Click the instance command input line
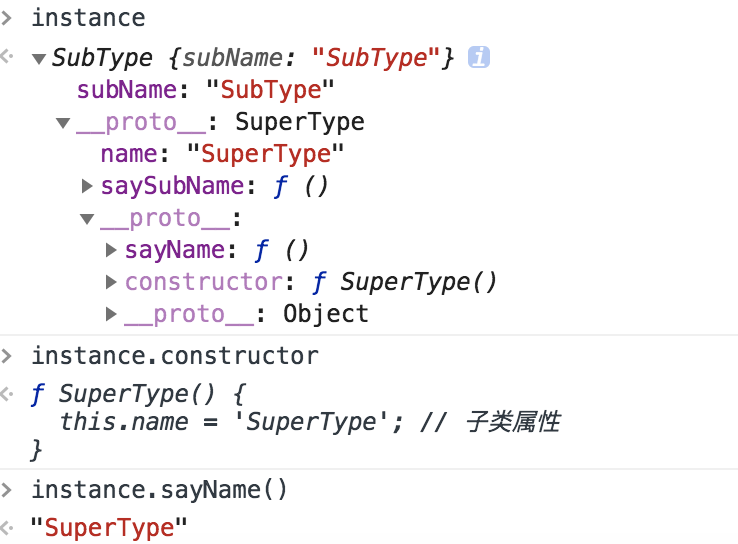738x544 pixels. click(88, 18)
